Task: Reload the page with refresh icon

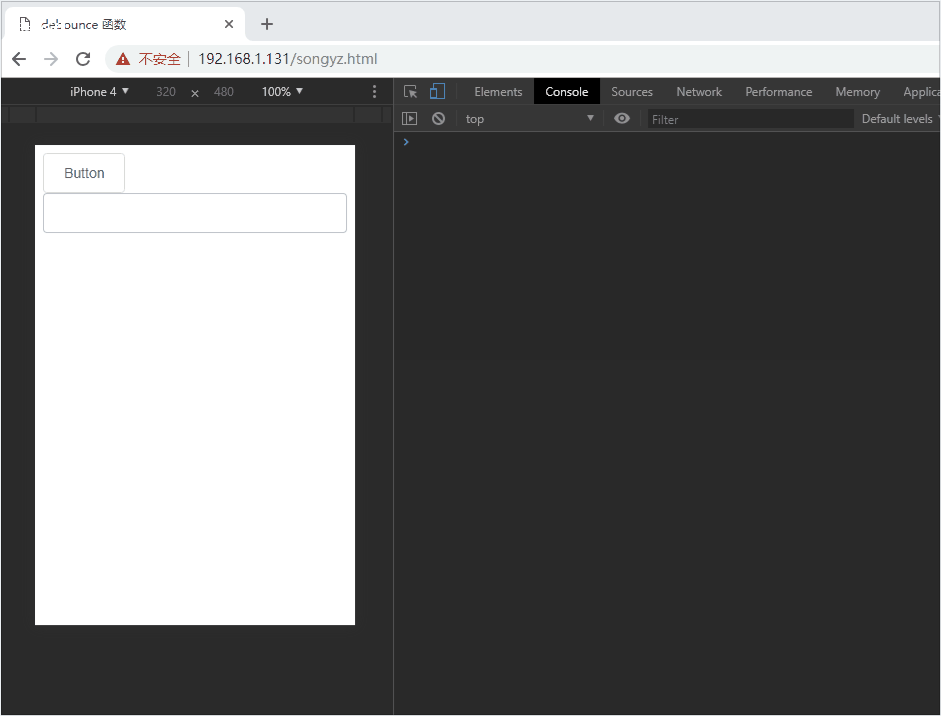Action: point(83,59)
